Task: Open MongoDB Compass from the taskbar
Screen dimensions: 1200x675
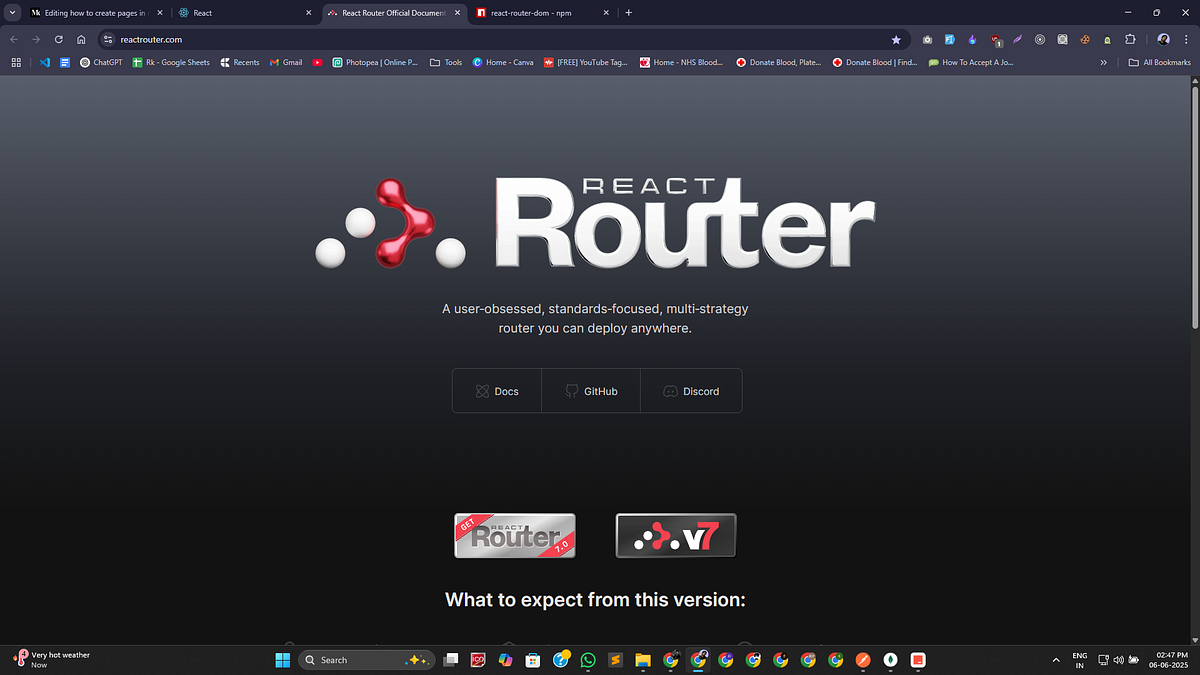Action: 890,659
